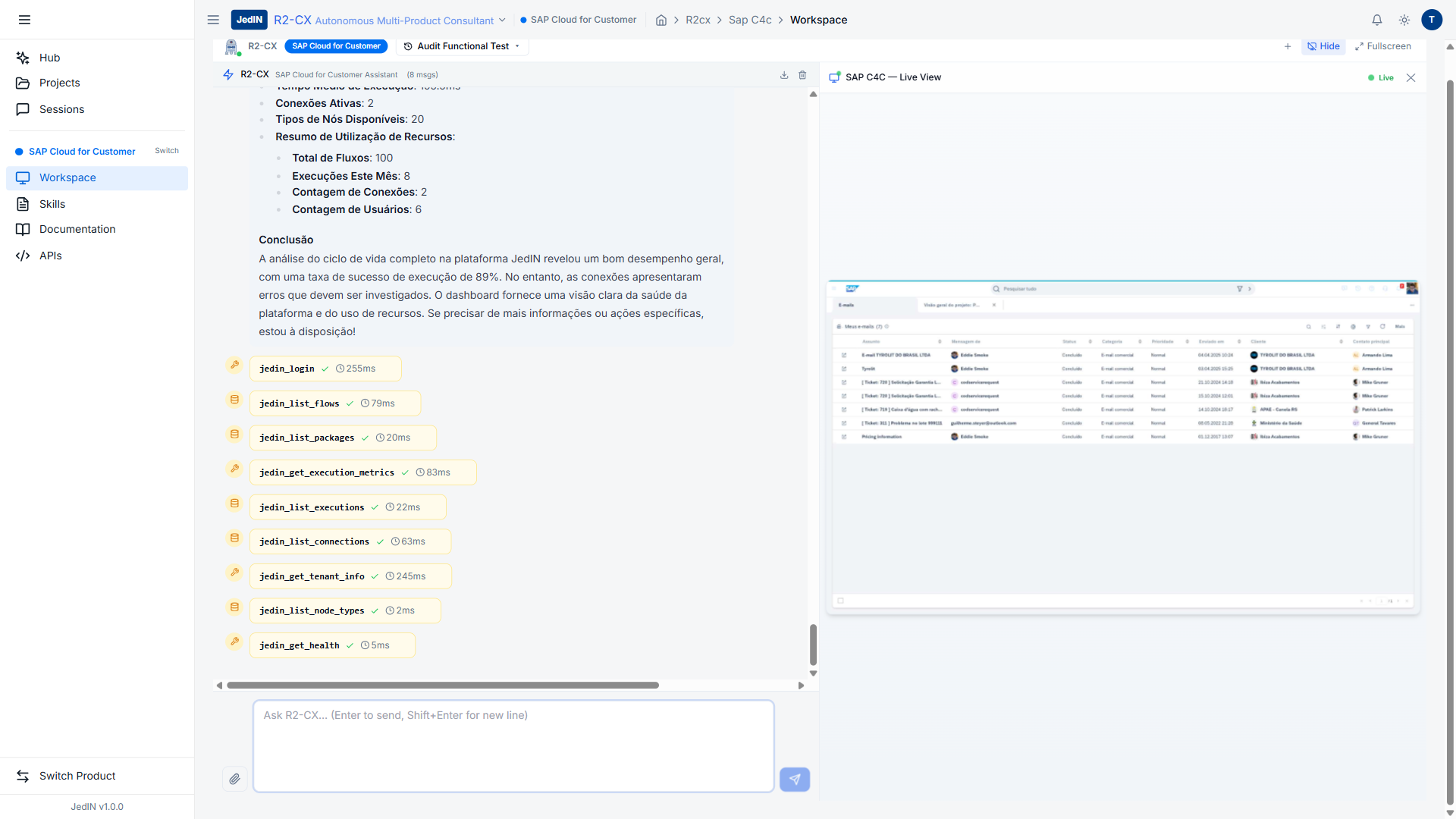Hide the live view panel

[x=1323, y=46]
